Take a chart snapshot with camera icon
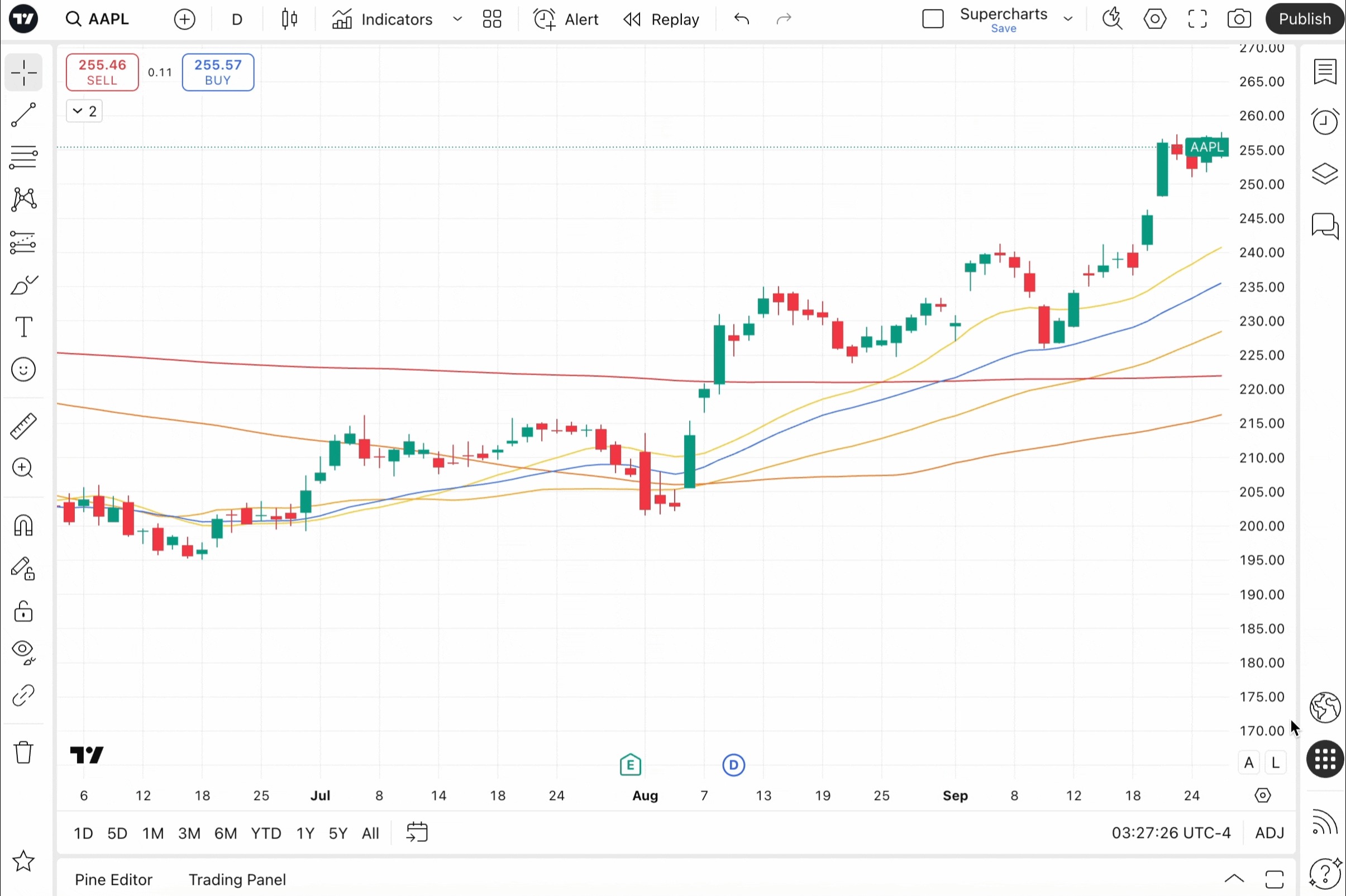The image size is (1346, 896). click(1239, 19)
